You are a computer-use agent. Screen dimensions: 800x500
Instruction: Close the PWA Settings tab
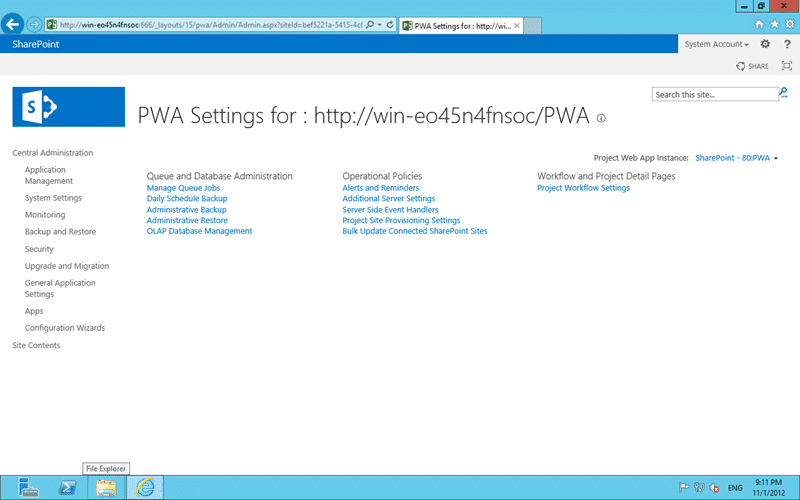coord(517,26)
